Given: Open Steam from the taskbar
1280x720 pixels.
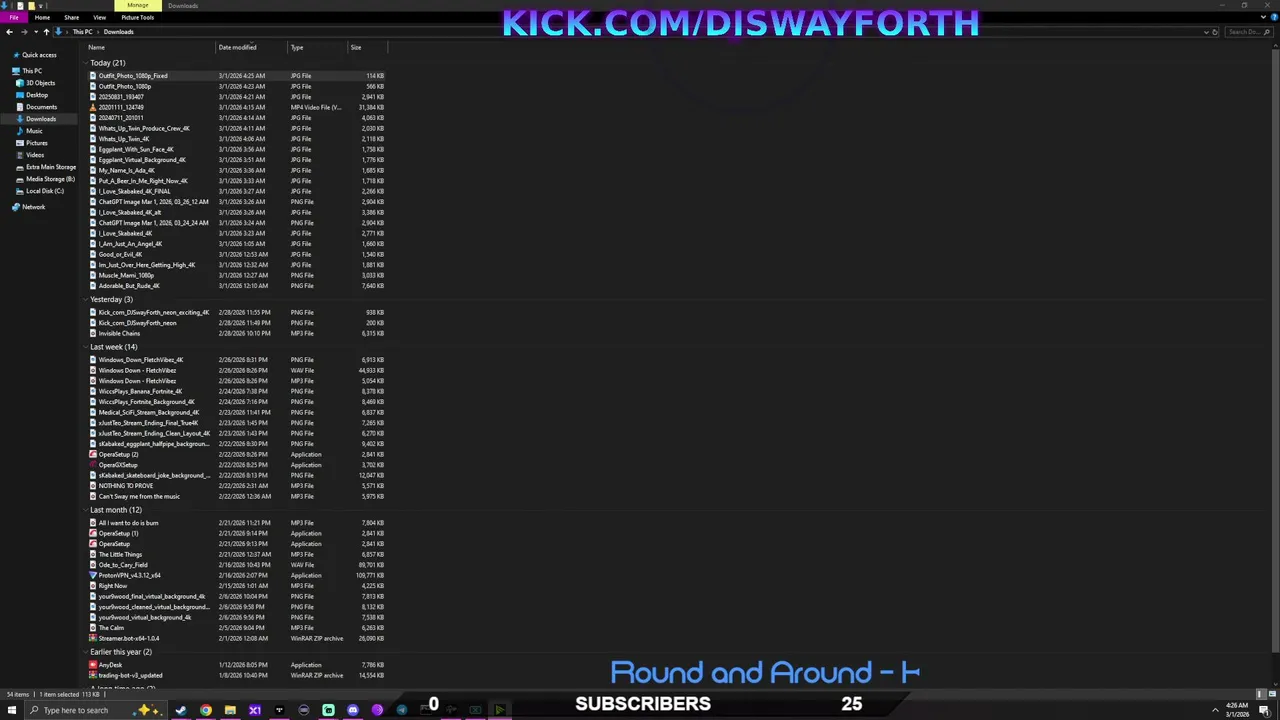Looking at the screenshot, I should coord(181,710).
